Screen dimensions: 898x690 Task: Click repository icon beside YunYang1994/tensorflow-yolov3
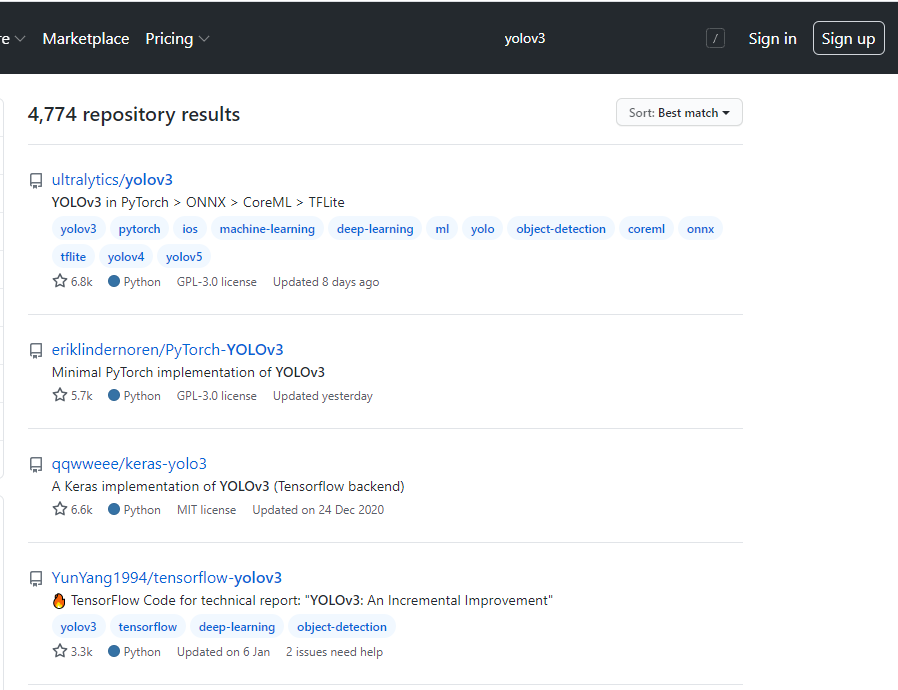point(36,579)
